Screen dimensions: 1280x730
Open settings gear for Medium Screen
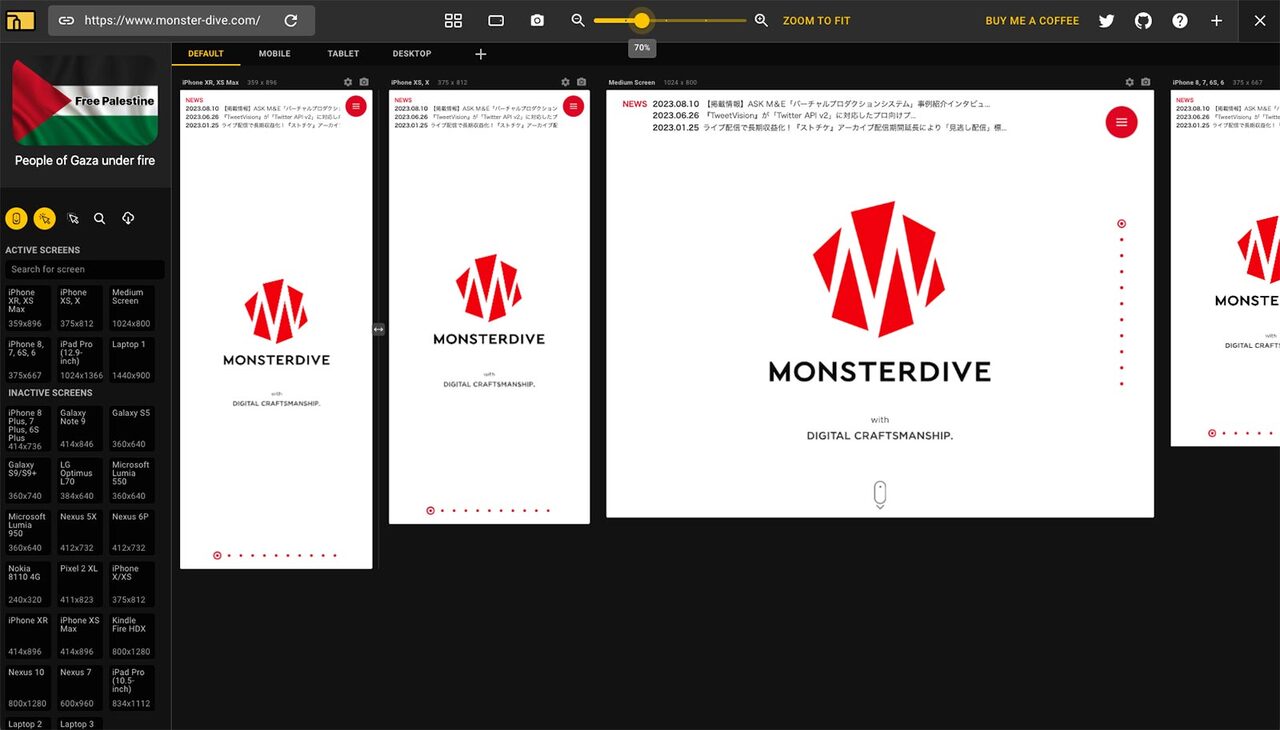(x=1129, y=82)
